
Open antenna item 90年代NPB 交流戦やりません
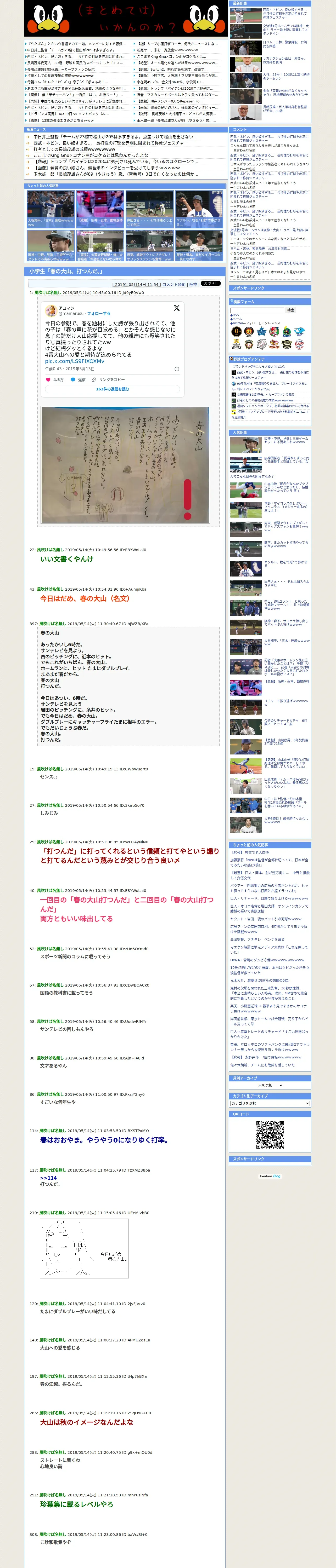pos(270,386)
